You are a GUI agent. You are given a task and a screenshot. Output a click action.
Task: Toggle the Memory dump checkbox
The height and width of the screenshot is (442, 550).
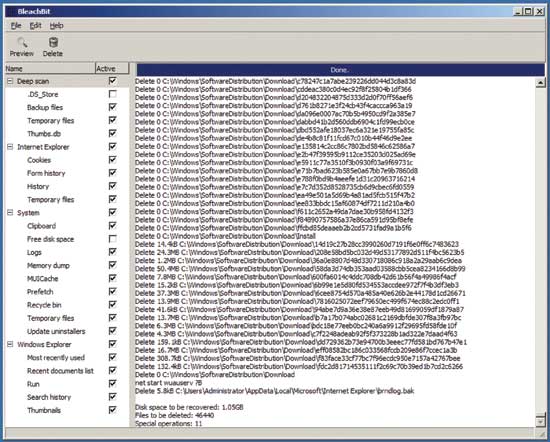(x=113, y=265)
